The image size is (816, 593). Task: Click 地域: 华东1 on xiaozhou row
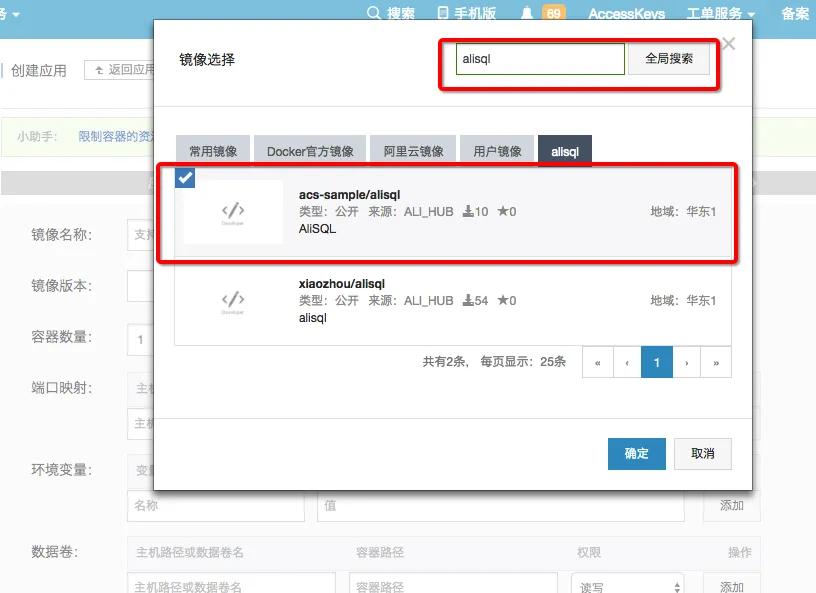click(x=683, y=300)
